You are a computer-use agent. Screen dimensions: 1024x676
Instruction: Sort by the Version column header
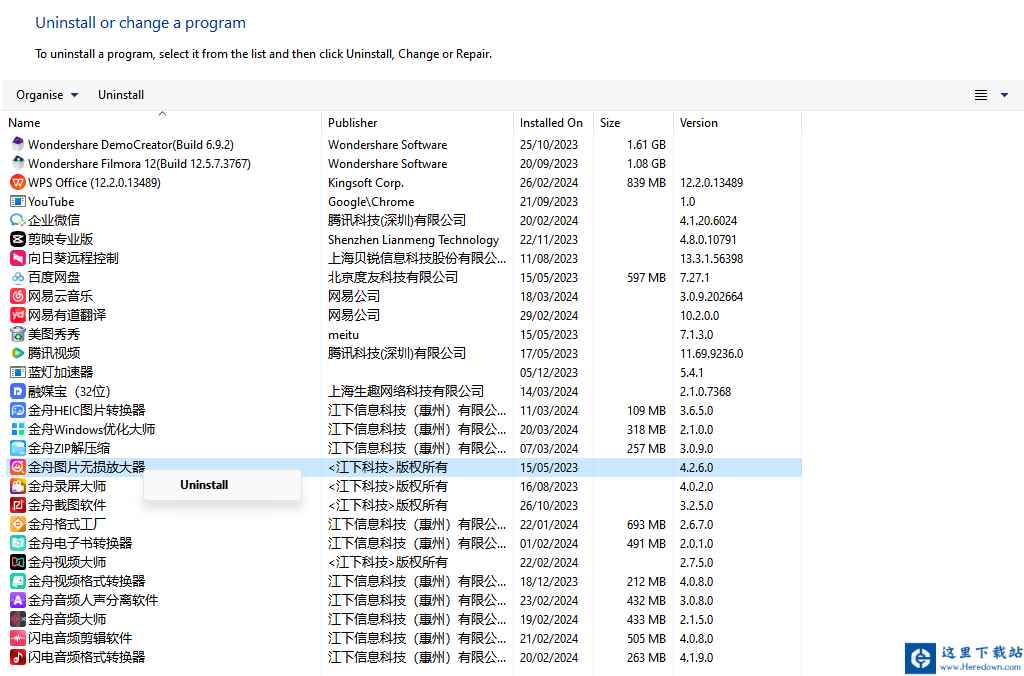699,123
